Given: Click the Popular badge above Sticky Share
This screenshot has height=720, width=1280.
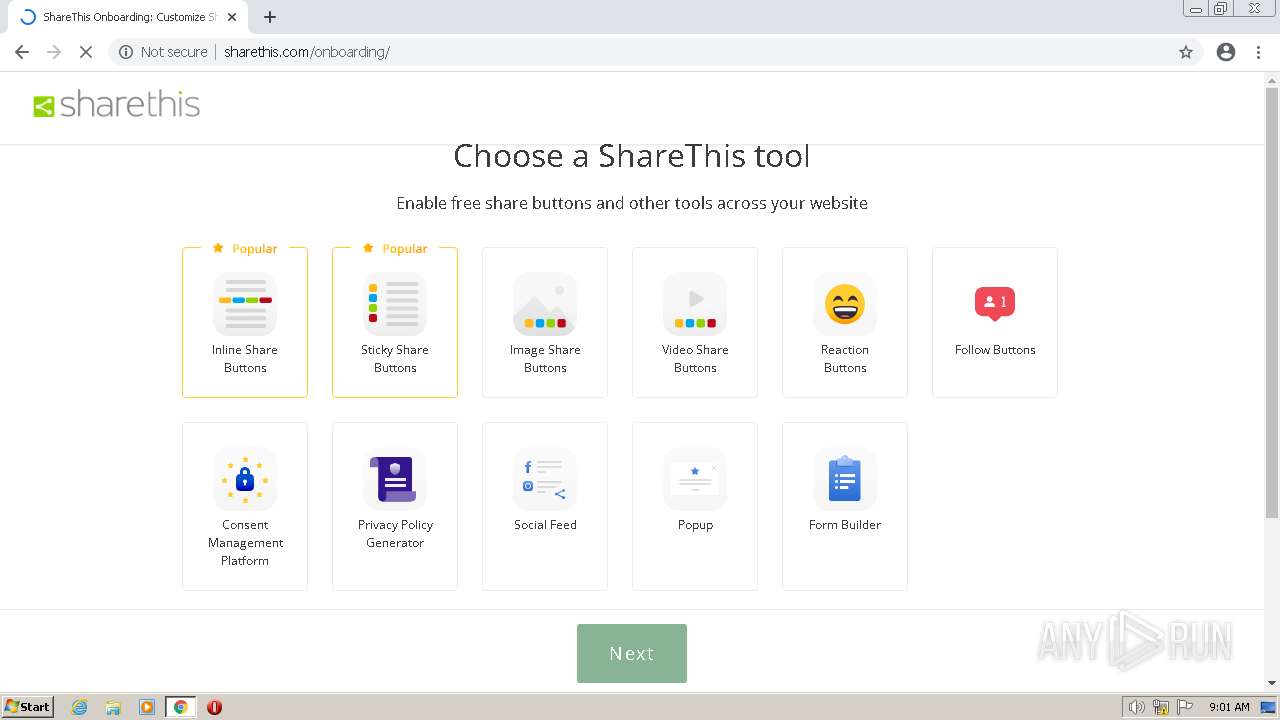Looking at the screenshot, I should (395, 248).
